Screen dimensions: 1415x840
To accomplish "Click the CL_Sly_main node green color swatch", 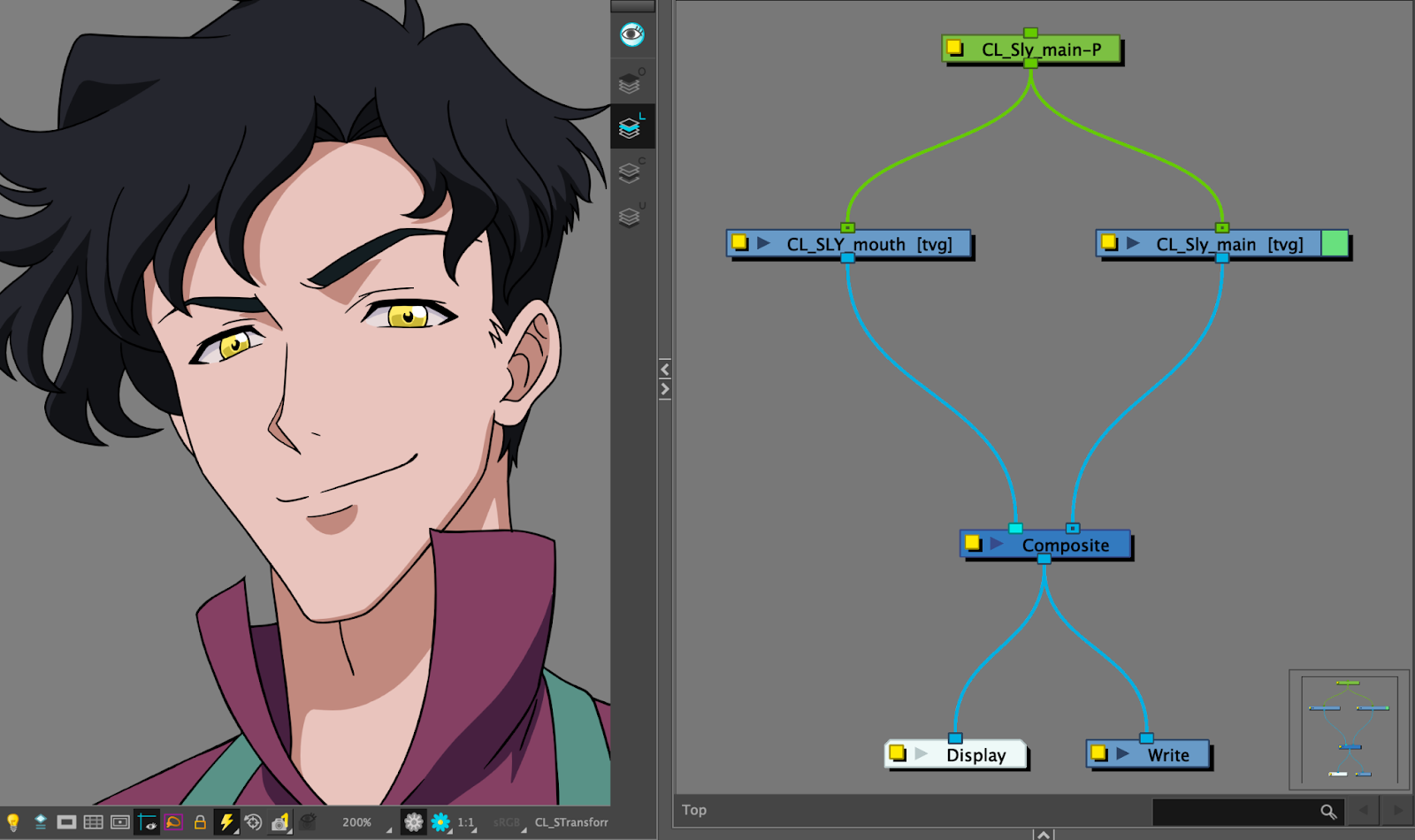I will coord(1335,243).
